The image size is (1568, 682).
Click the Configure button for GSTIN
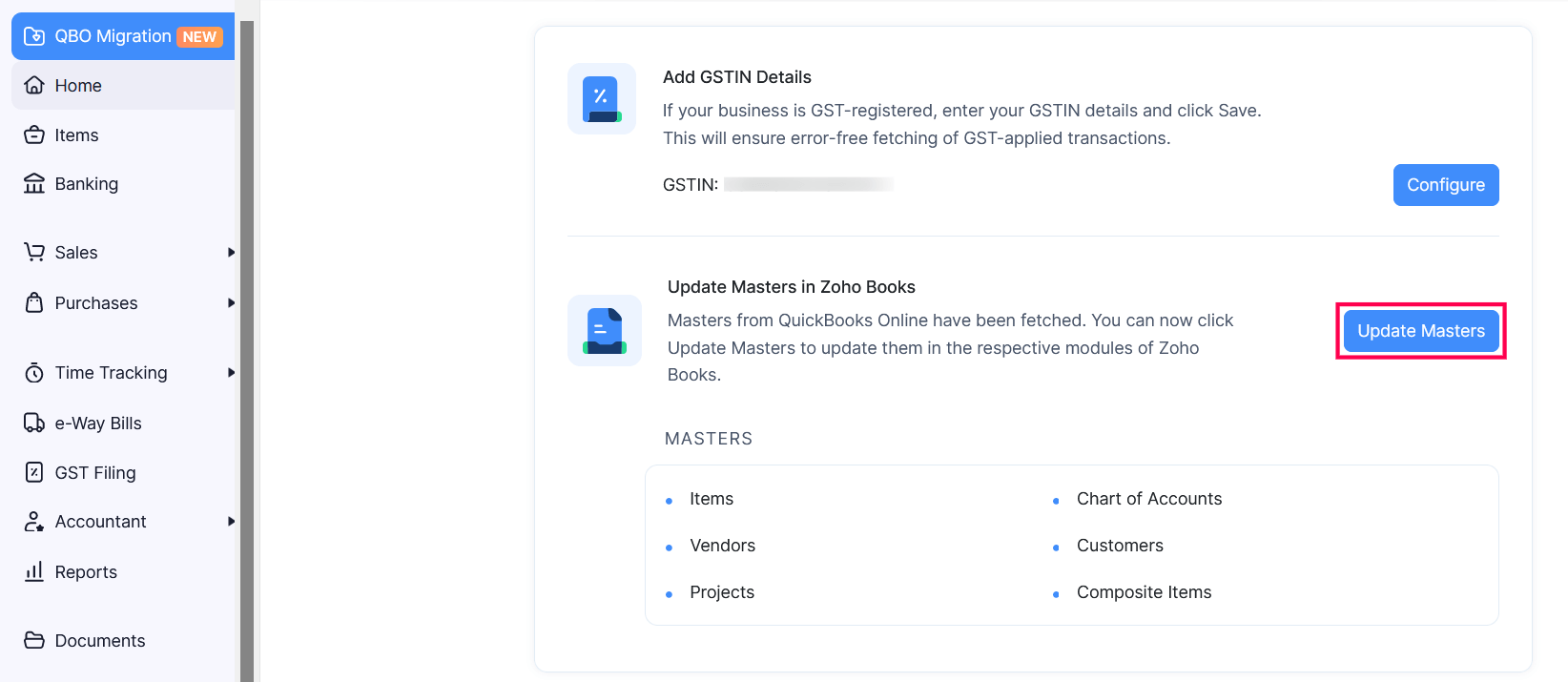[x=1446, y=185]
